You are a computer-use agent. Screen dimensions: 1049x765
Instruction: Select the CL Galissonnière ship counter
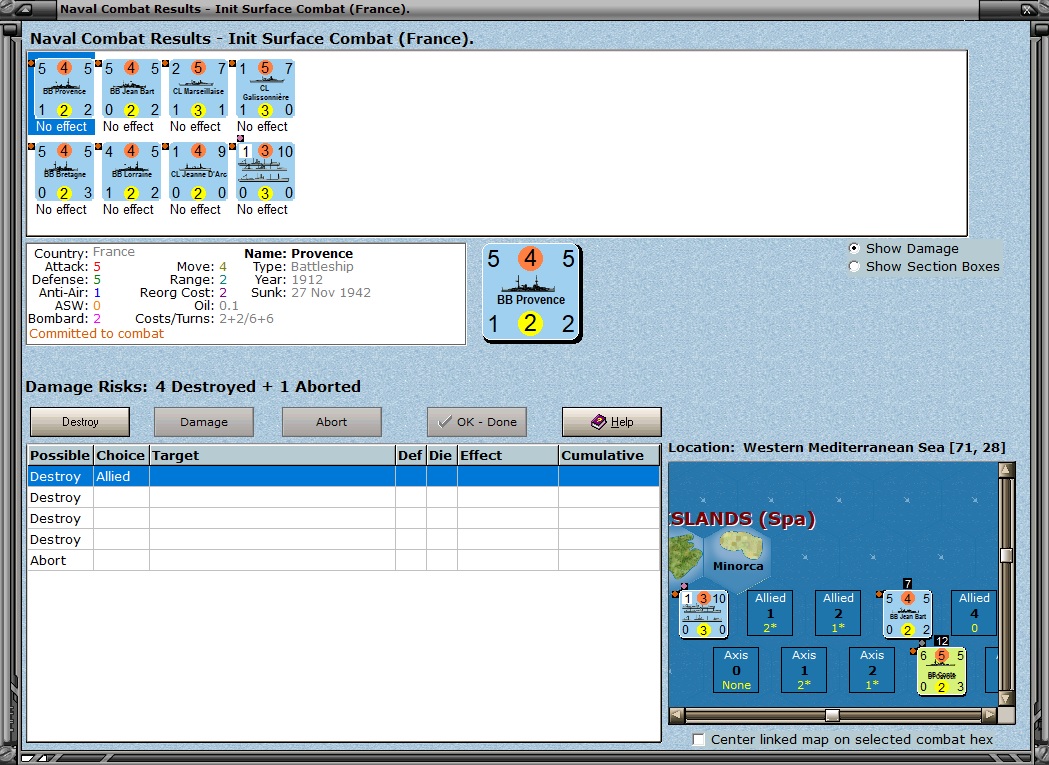coord(265,89)
